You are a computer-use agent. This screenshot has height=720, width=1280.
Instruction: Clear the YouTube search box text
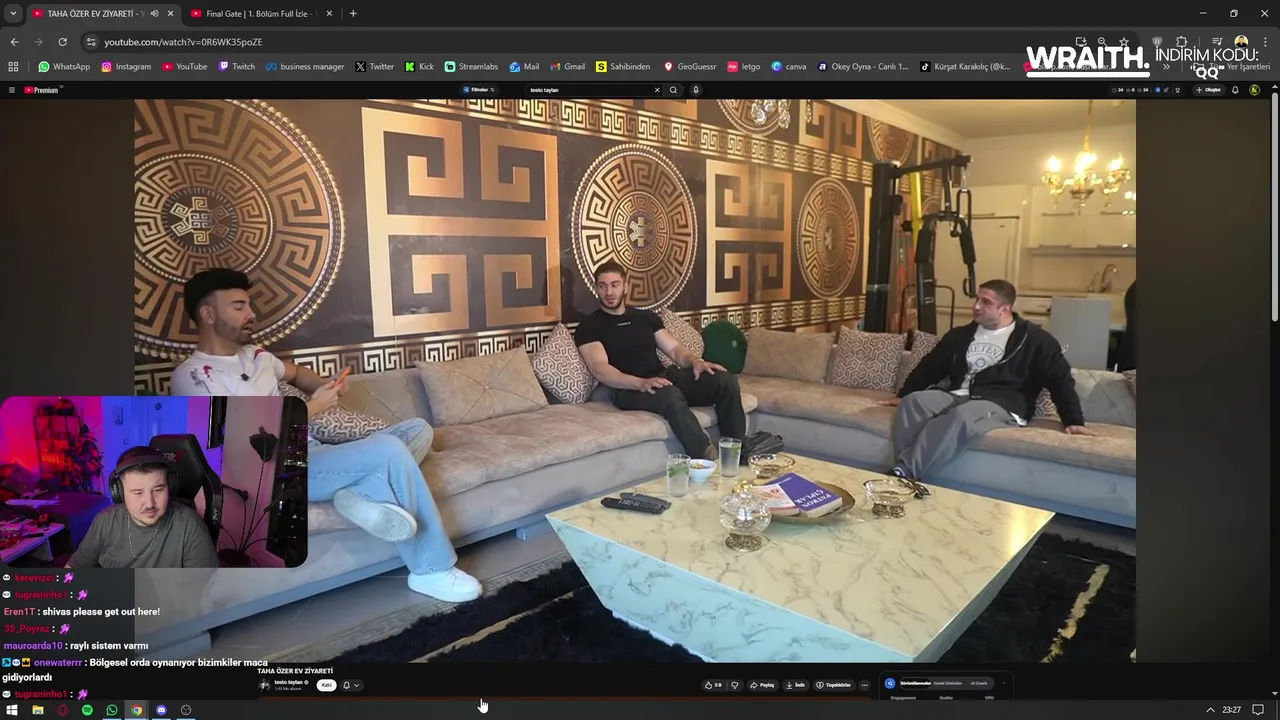click(x=657, y=90)
